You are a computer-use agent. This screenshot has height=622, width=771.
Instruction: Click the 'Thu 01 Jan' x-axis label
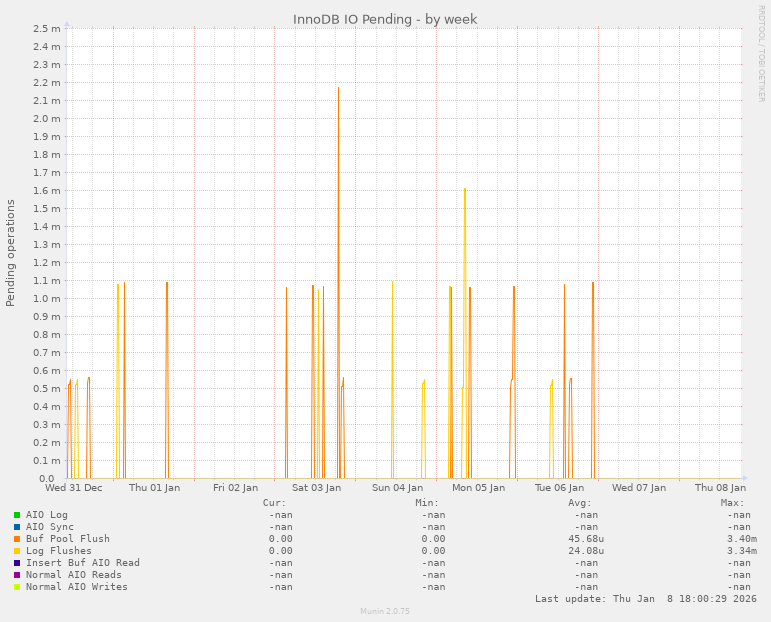(154, 488)
